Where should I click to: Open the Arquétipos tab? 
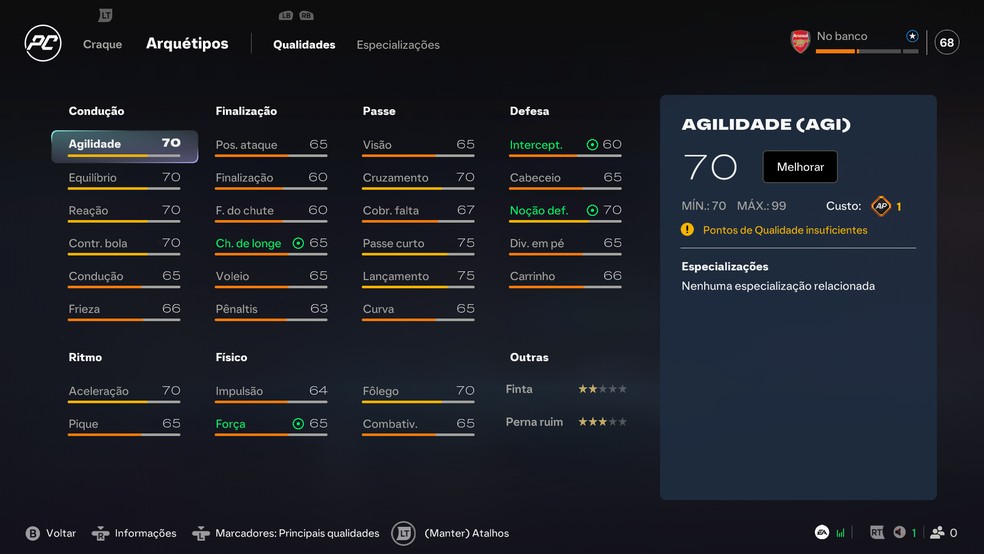(x=187, y=43)
